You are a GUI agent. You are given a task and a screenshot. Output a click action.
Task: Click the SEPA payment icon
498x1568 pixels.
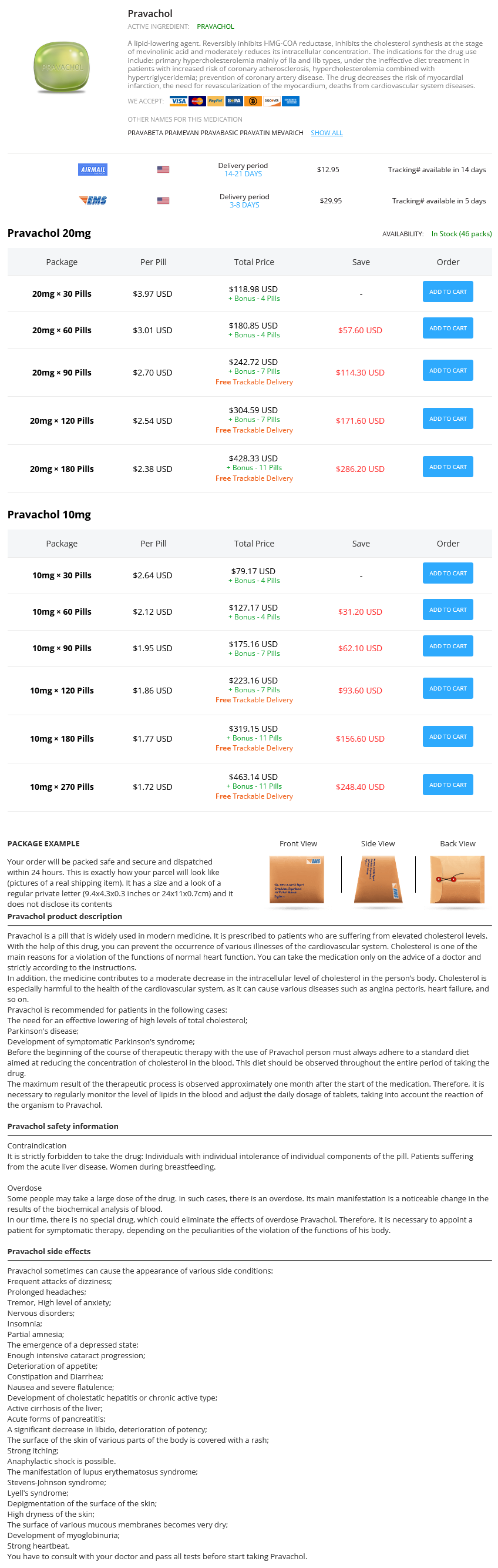[234, 101]
